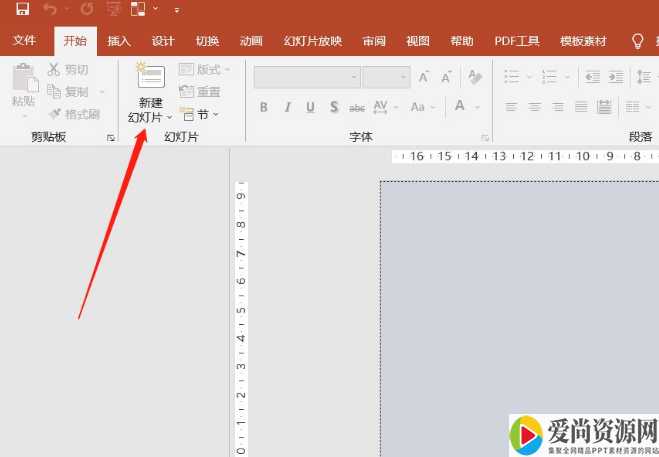Apply numbered list formatting
This screenshot has height=457, width=659.
coord(549,77)
